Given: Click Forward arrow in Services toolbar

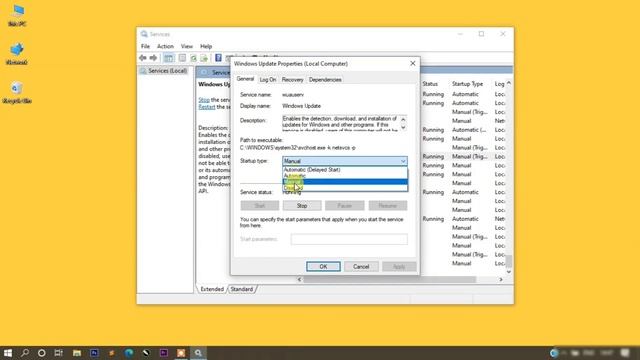Looking at the screenshot, I should 153,58.
